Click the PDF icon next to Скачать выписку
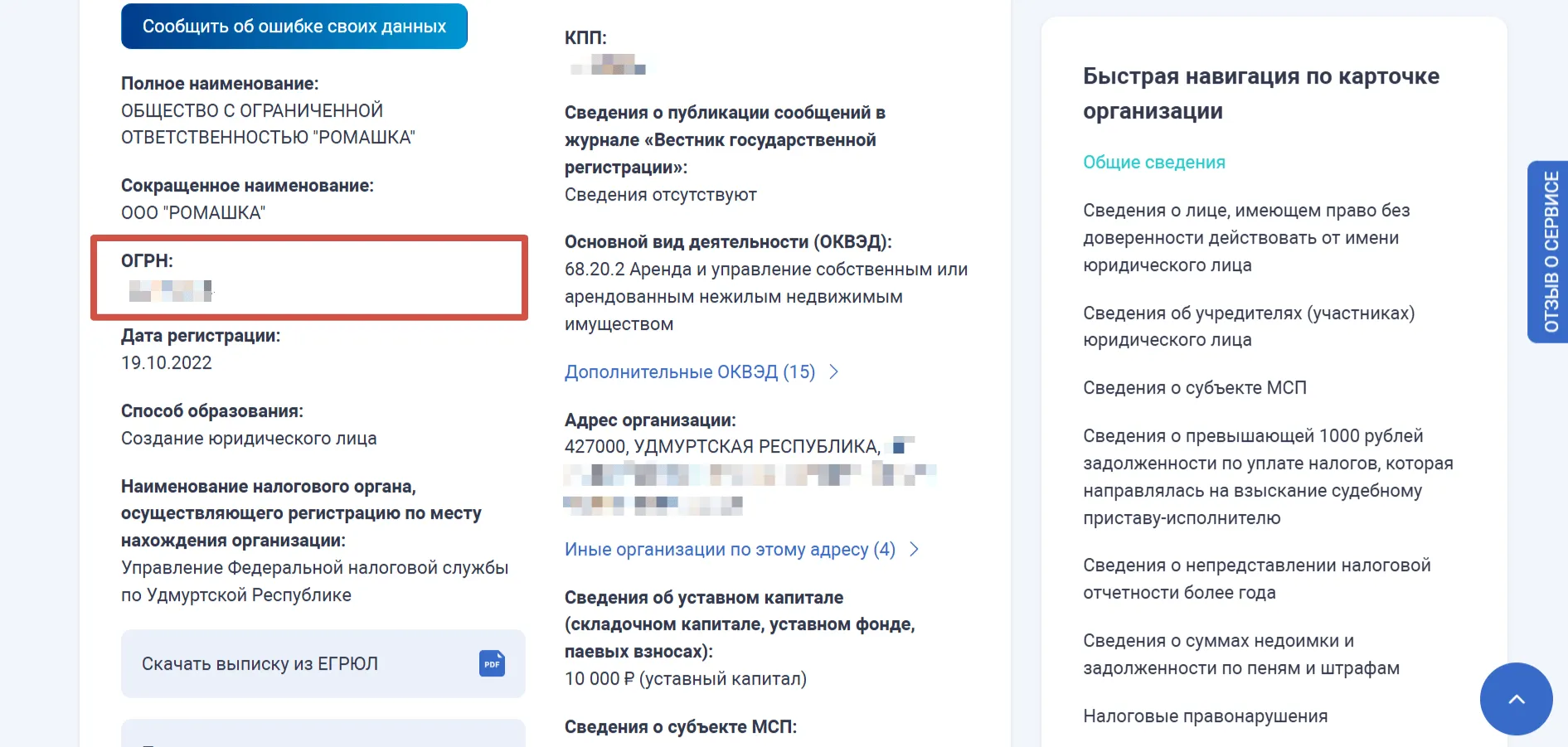 click(491, 663)
